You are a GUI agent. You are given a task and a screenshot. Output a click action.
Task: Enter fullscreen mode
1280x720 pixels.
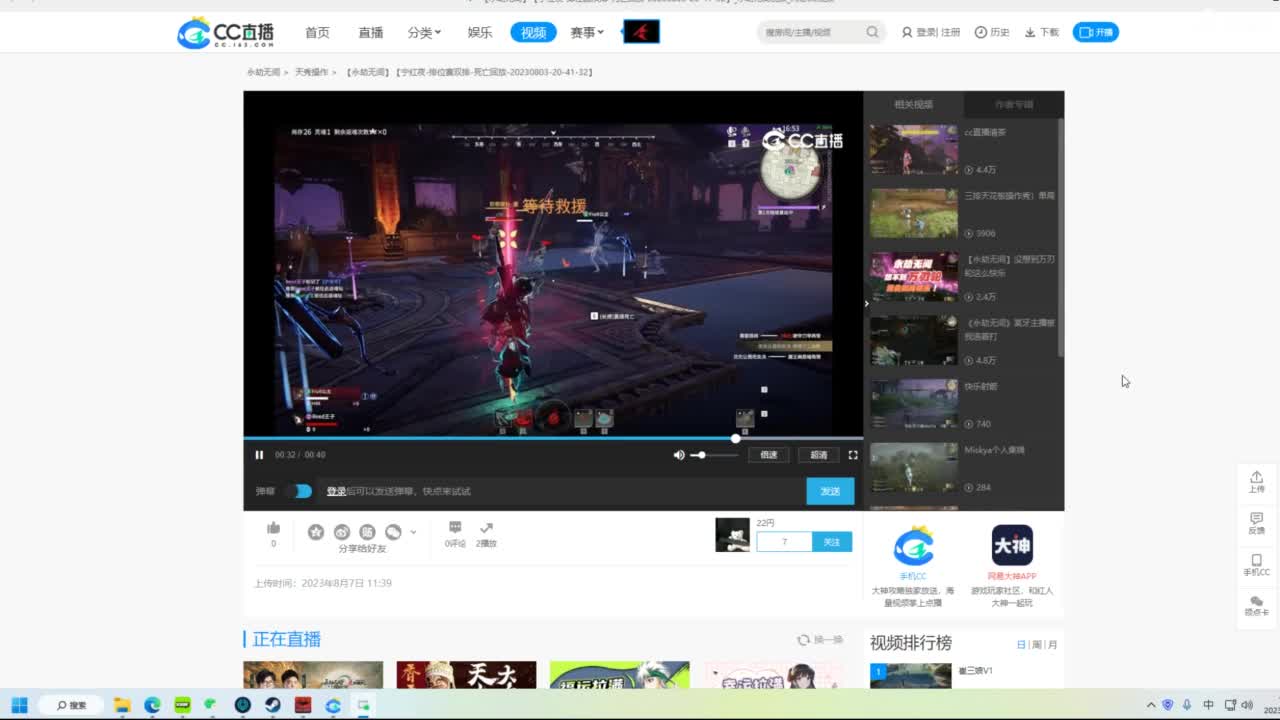pyautogui.click(x=853, y=455)
